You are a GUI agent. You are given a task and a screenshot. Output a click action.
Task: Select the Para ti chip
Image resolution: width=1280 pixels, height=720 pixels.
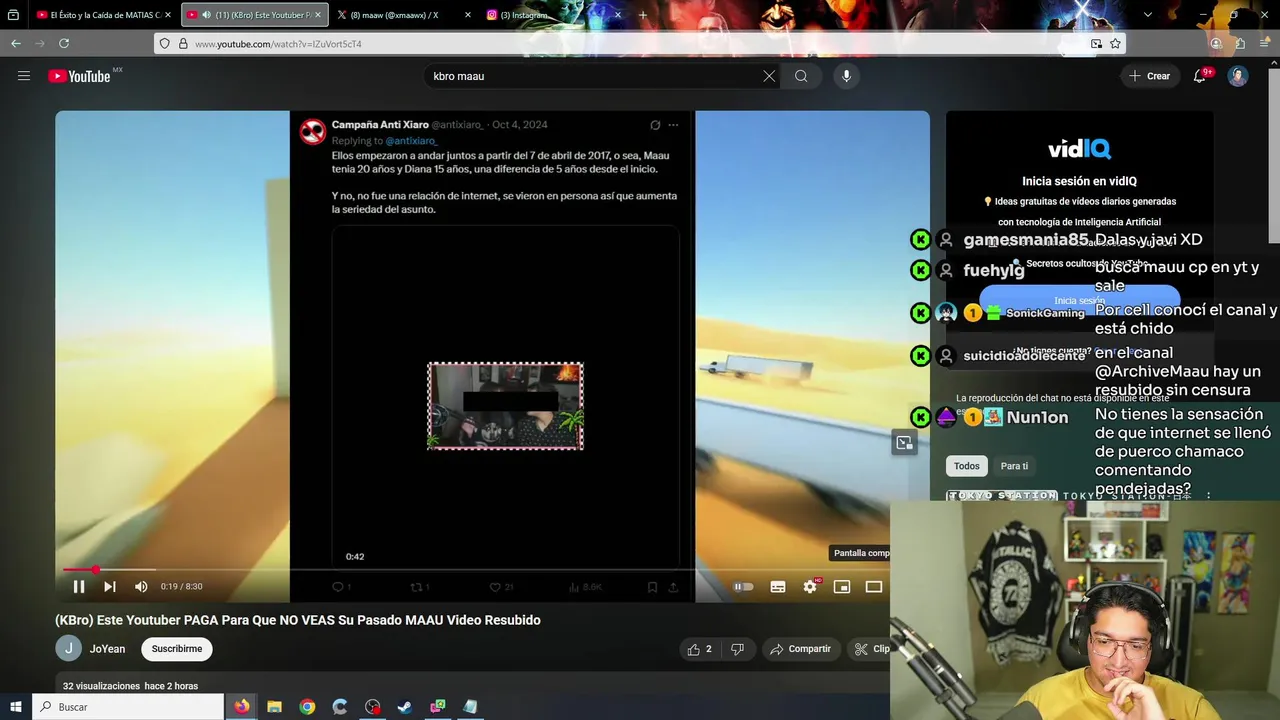pyautogui.click(x=1014, y=466)
